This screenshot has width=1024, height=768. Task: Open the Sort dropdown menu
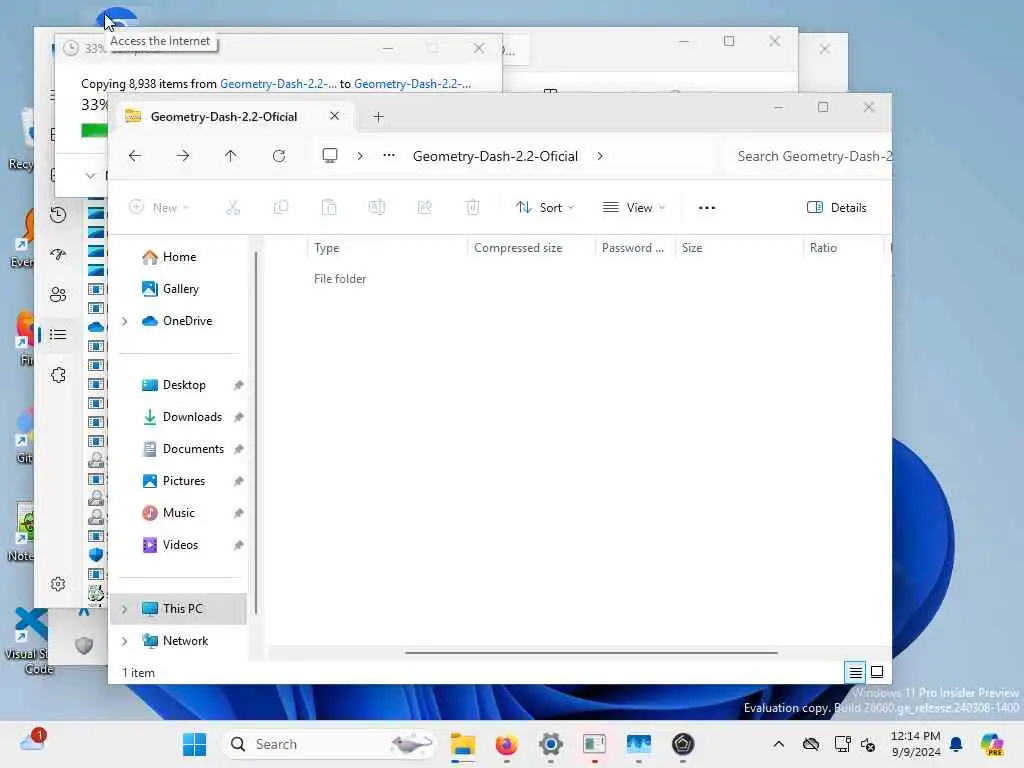pos(545,208)
